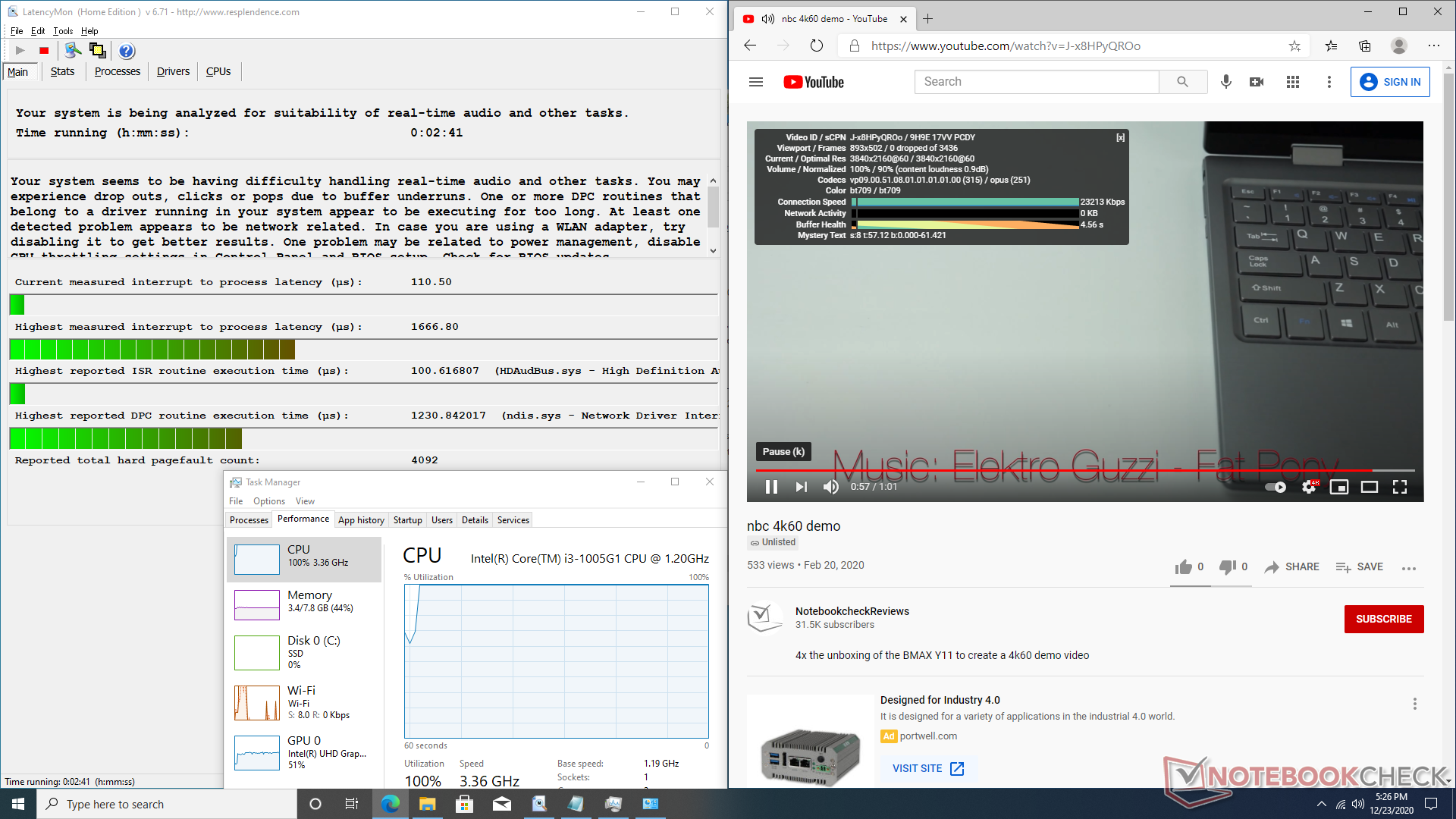Screen dimensions: 1456x819
Task: Switch the player to theater mode
Action: (1370, 487)
